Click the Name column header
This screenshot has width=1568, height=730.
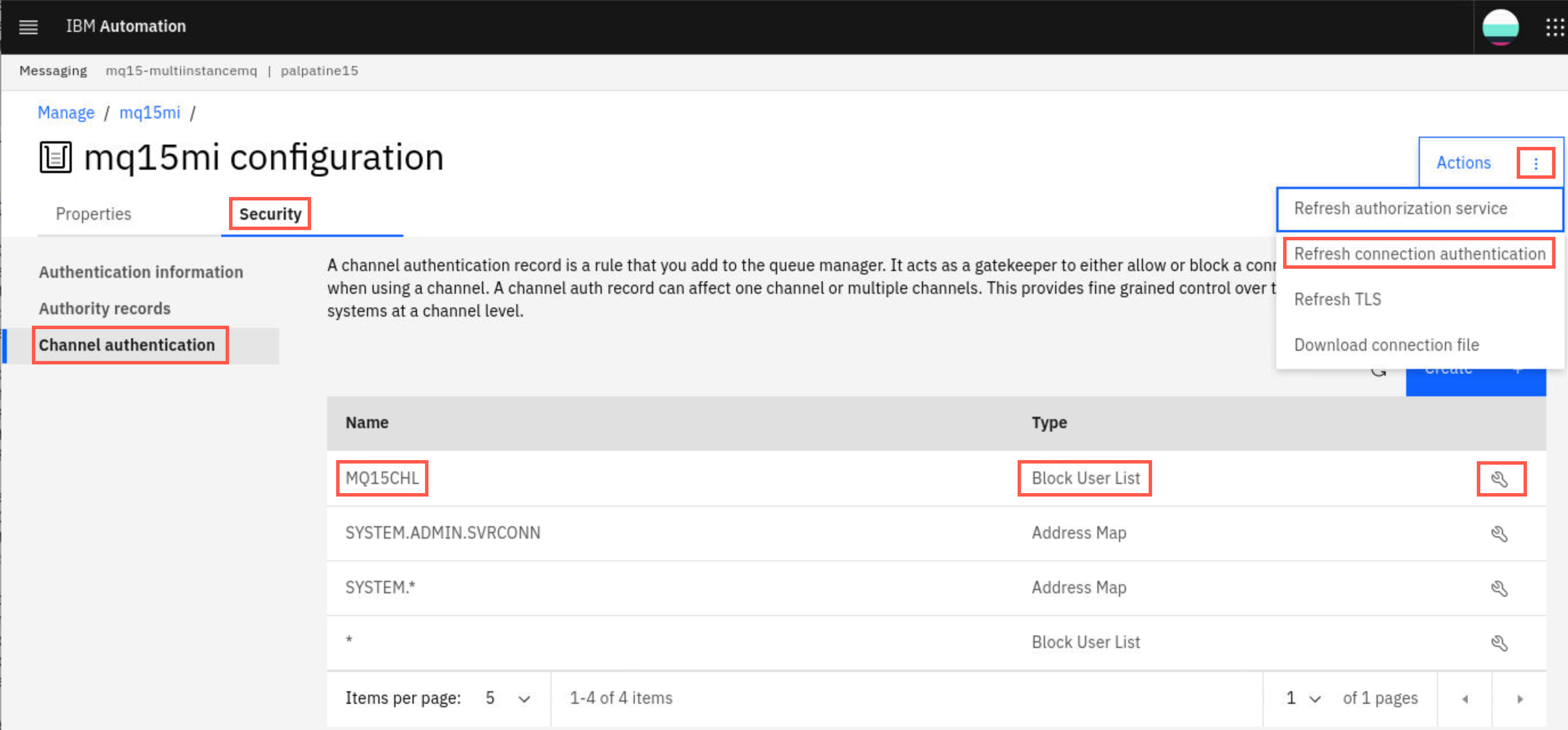(x=366, y=423)
